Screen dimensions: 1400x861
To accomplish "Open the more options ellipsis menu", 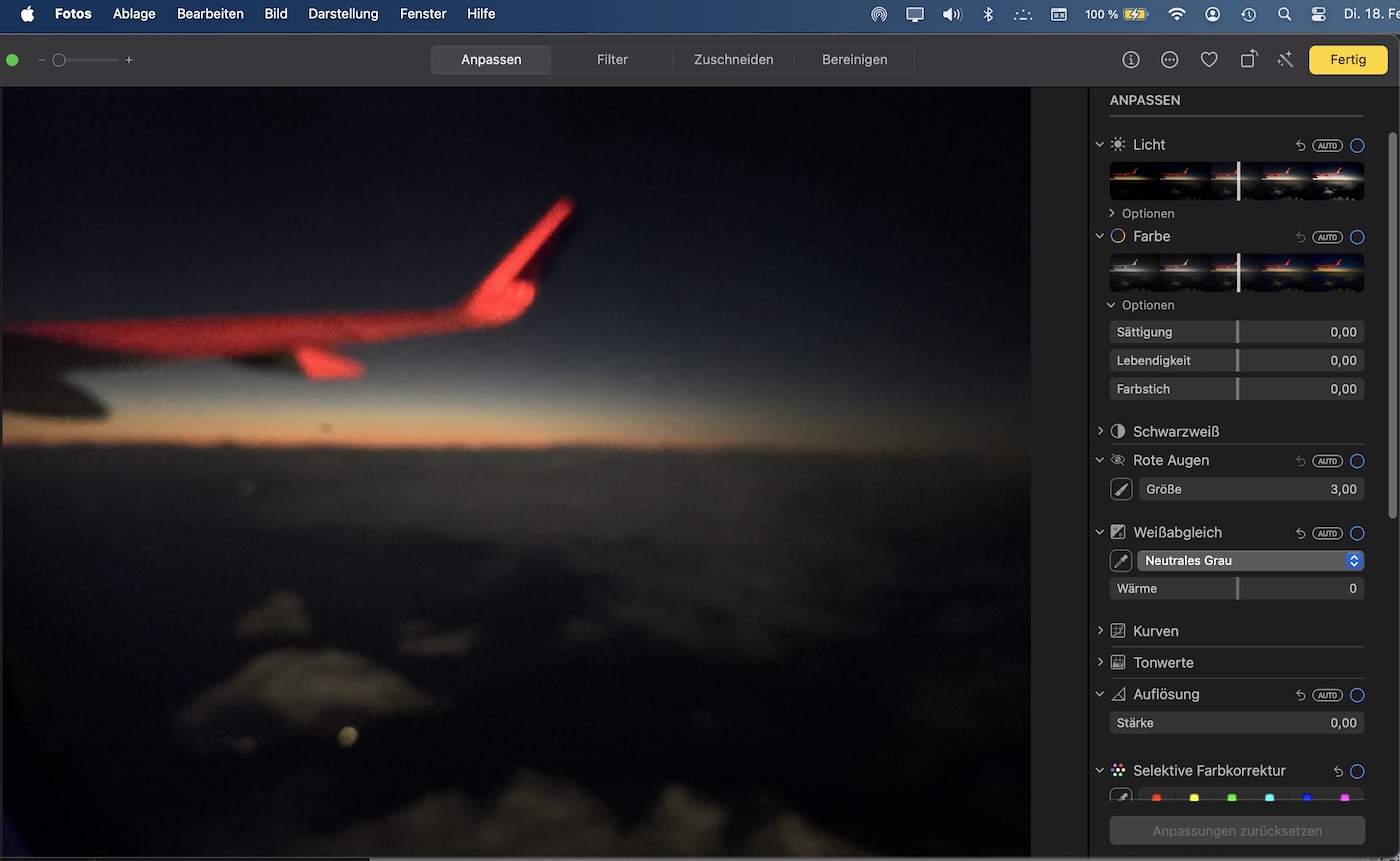I will click(x=1169, y=60).
